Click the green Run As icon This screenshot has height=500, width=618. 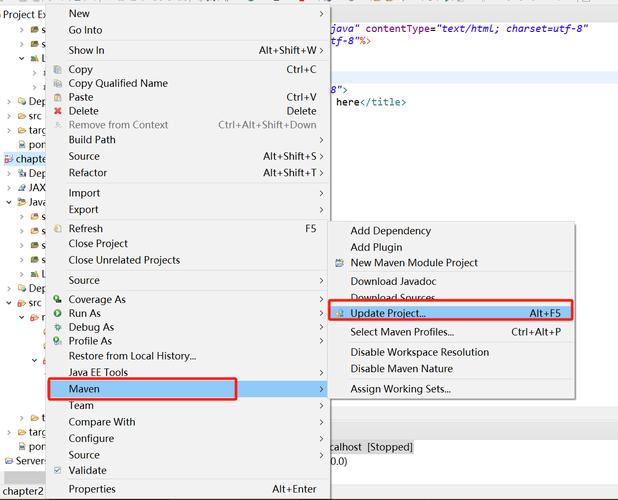pos(57,314)
